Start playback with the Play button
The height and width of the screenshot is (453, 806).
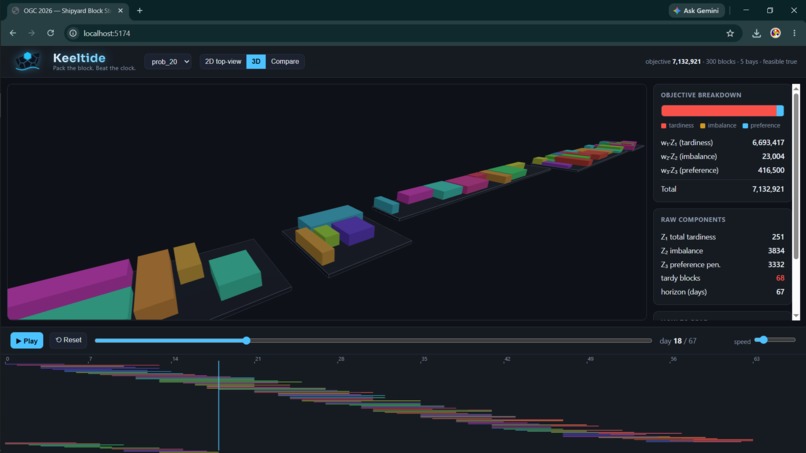click(27, 340)
